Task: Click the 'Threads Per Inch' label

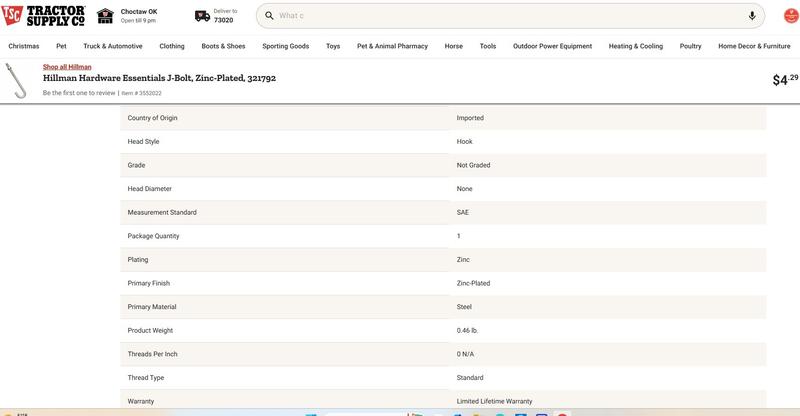Action: pyautogui.click(x=153, y=354)
